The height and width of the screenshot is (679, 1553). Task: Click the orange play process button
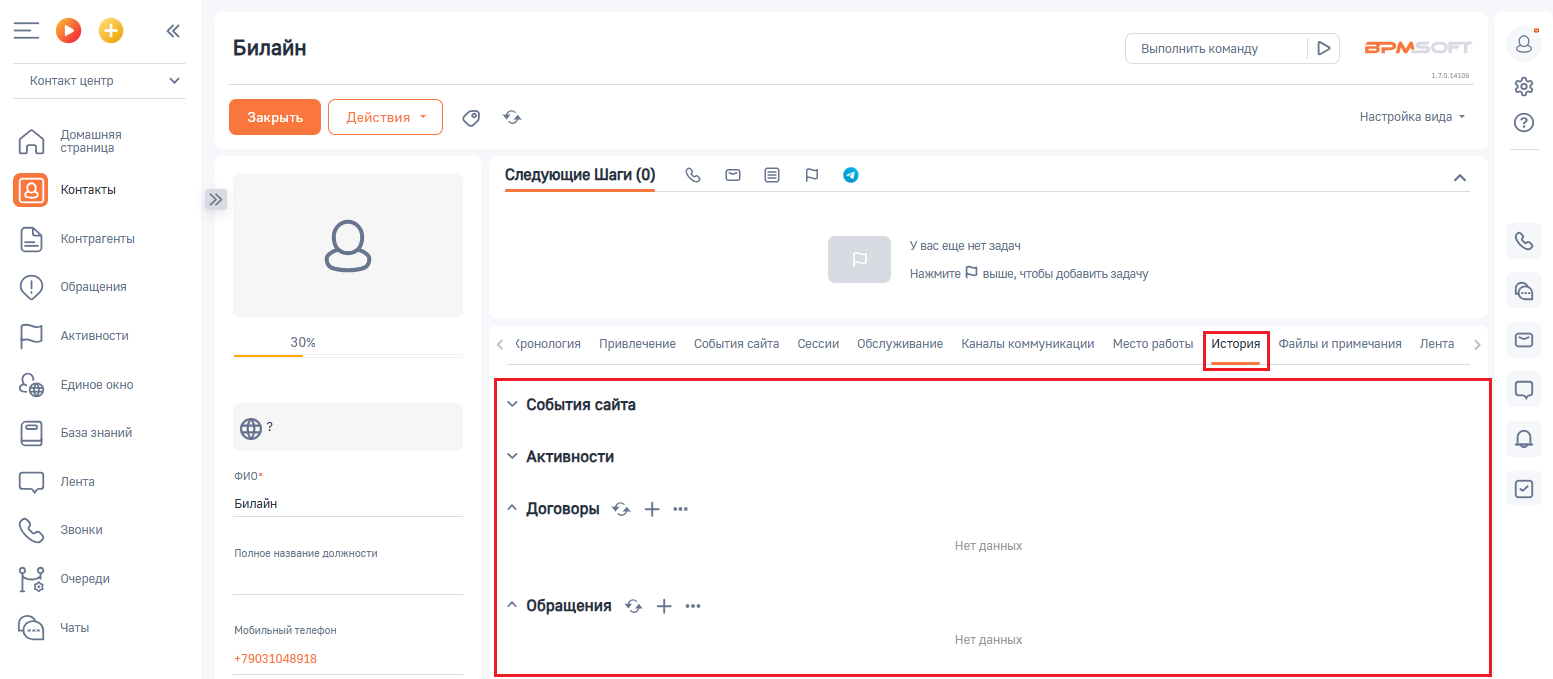[x=68, y=31]
